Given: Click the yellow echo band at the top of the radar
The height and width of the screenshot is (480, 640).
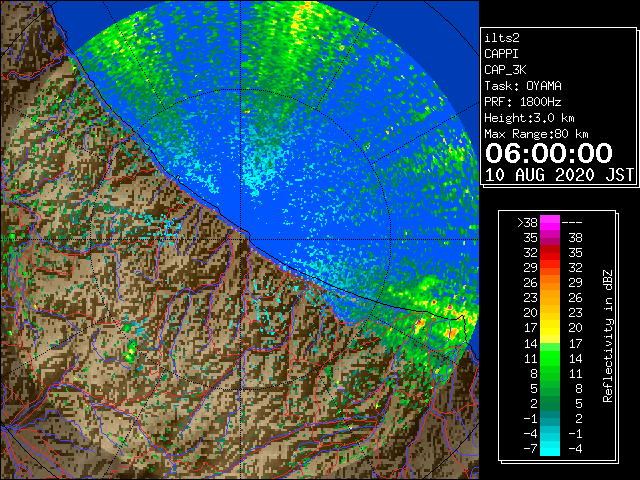Looking at the screenshot, I should [299, 24].
